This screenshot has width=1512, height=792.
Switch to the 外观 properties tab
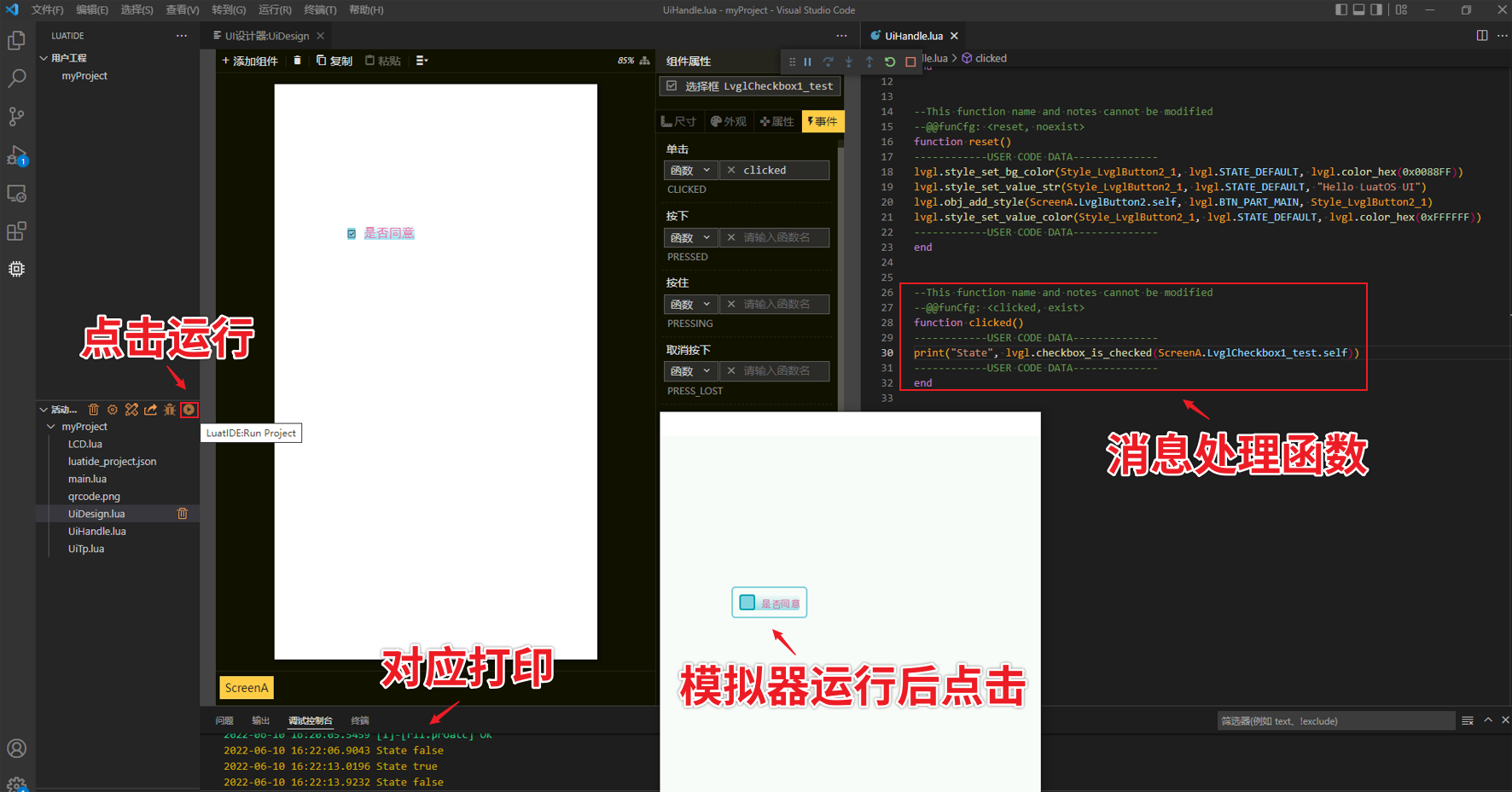pos(728,122)
